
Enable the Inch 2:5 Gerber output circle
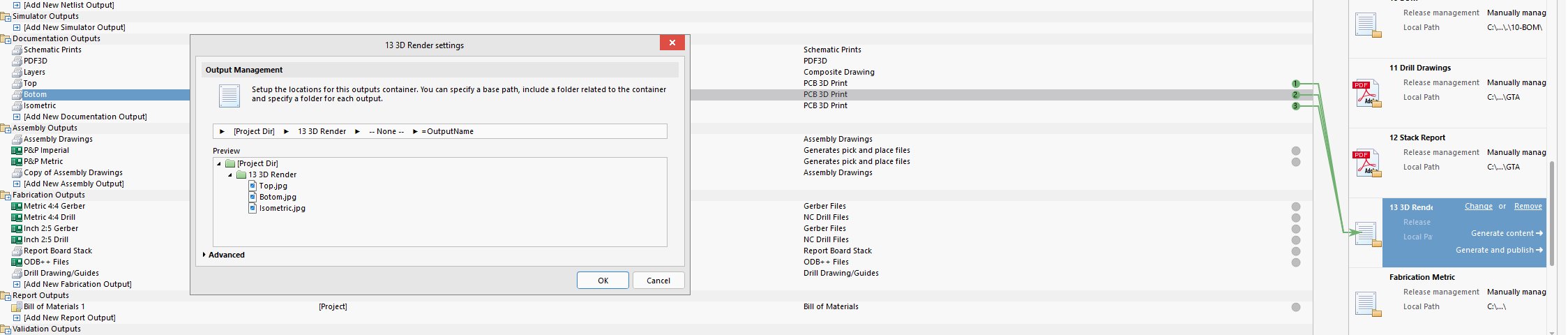pos(1296,229)
